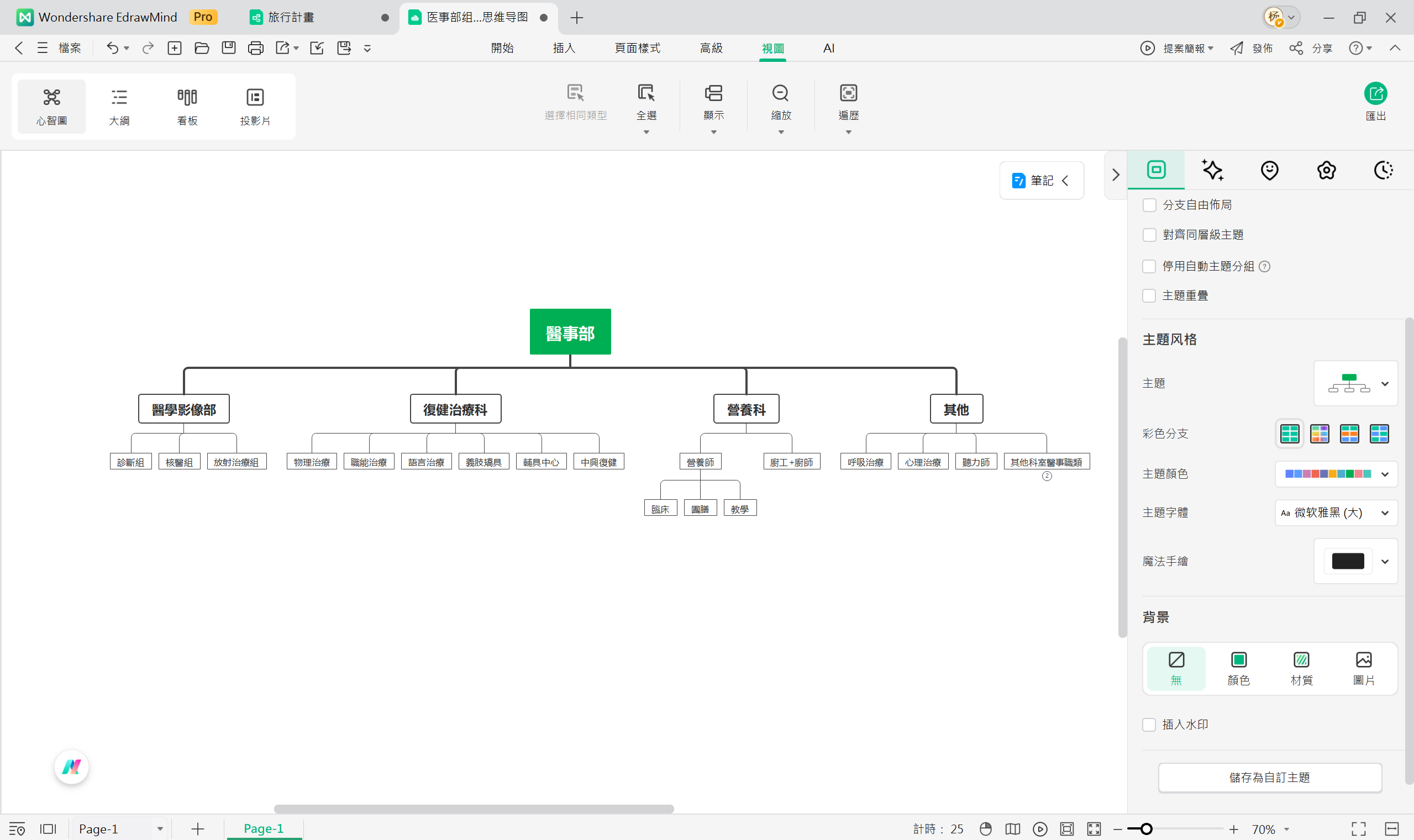Open the 看板 kanban view
The image size is (1414, 840).
pyautogui.click(x=187, y=106)
